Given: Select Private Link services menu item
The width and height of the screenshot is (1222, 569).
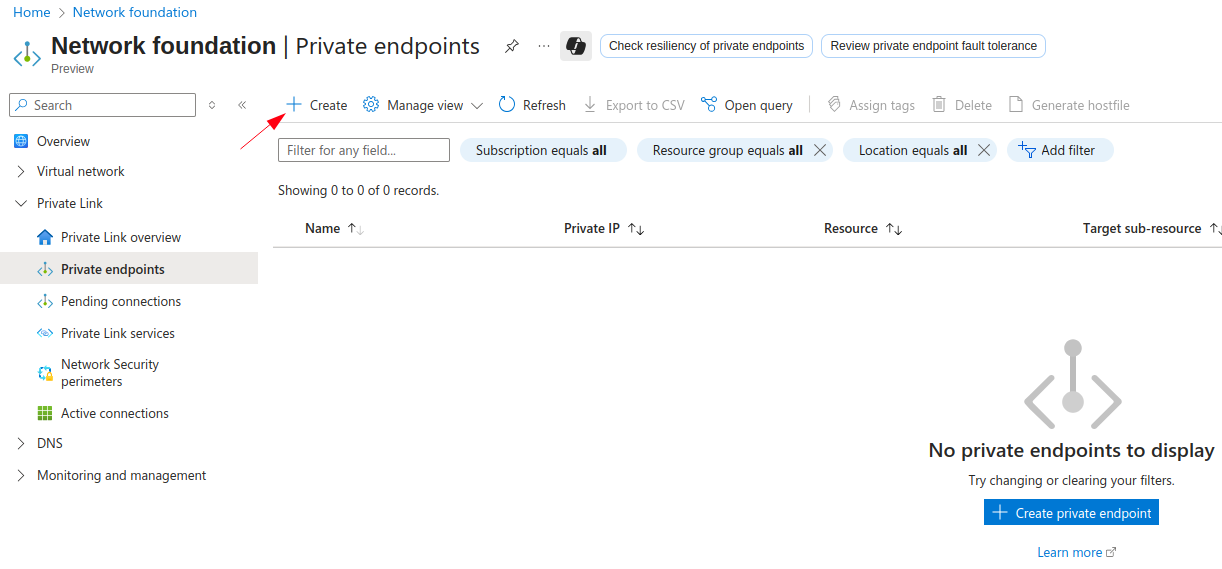Looking at the screenshot, I should coord(117,333).
